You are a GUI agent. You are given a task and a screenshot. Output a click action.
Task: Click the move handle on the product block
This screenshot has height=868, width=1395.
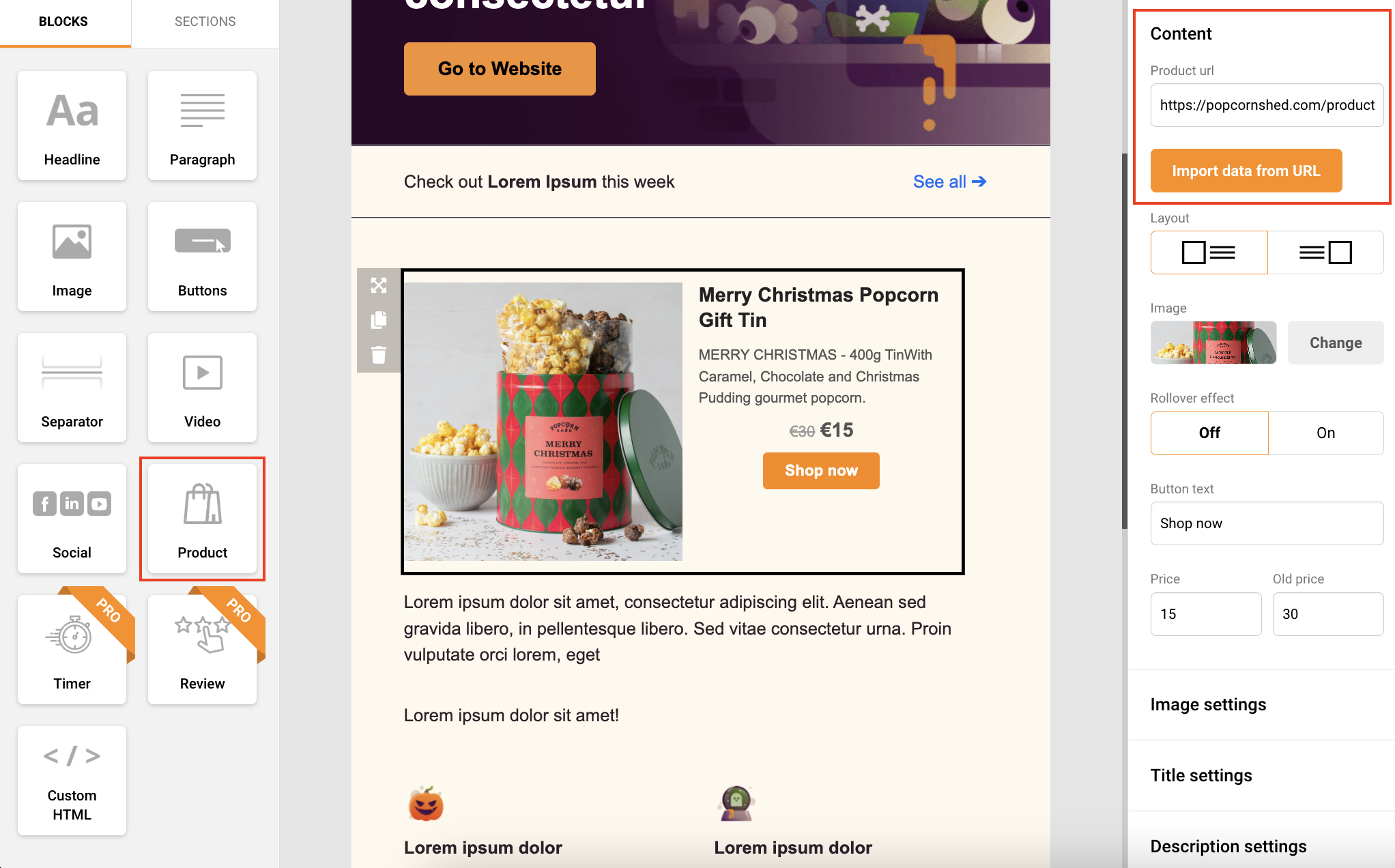coord(379,285)
